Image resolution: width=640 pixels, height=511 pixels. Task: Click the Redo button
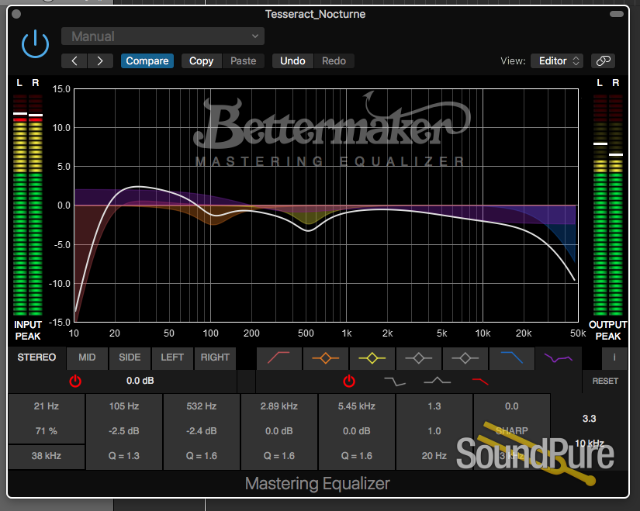(334, 61)
